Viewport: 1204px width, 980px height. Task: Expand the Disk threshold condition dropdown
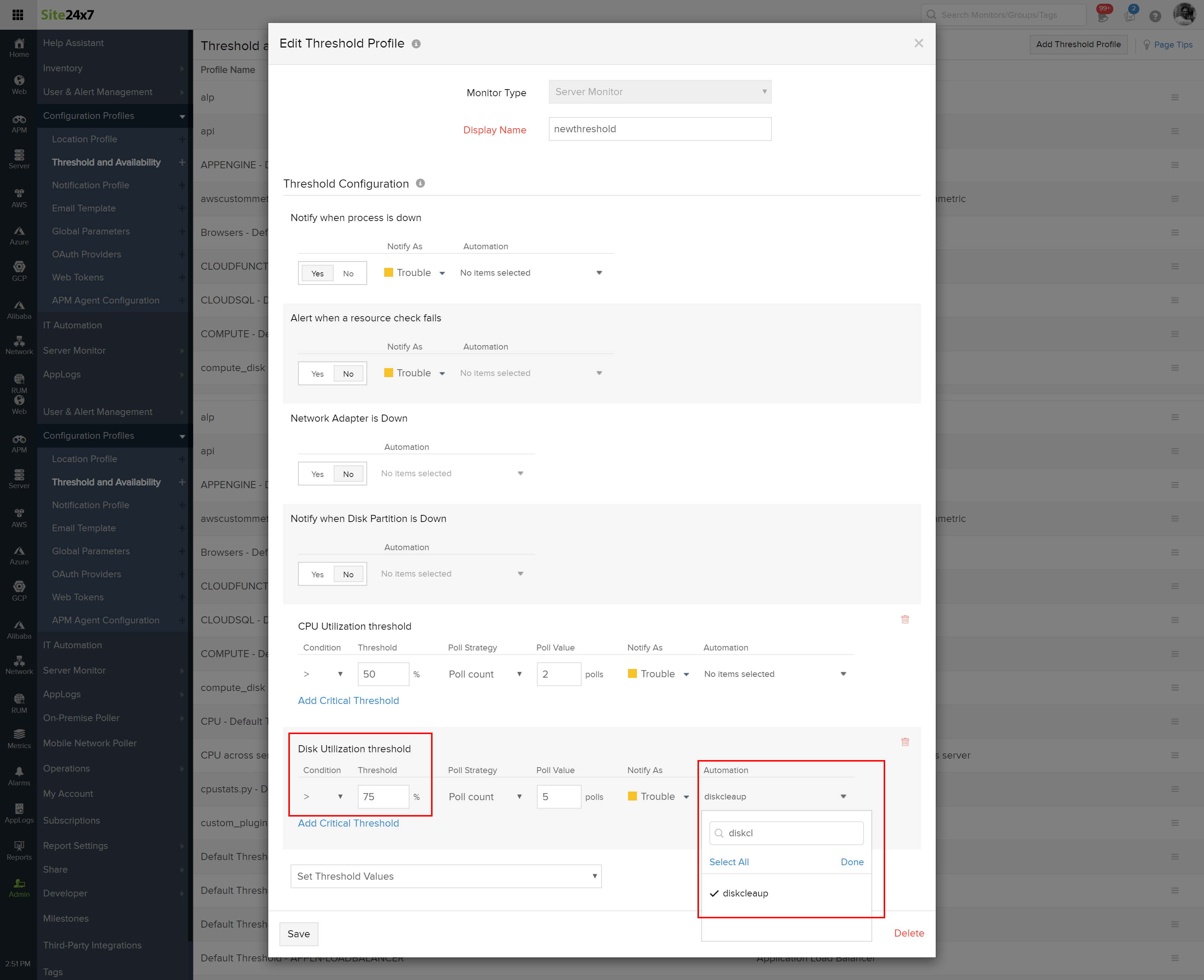click(323, 796)
